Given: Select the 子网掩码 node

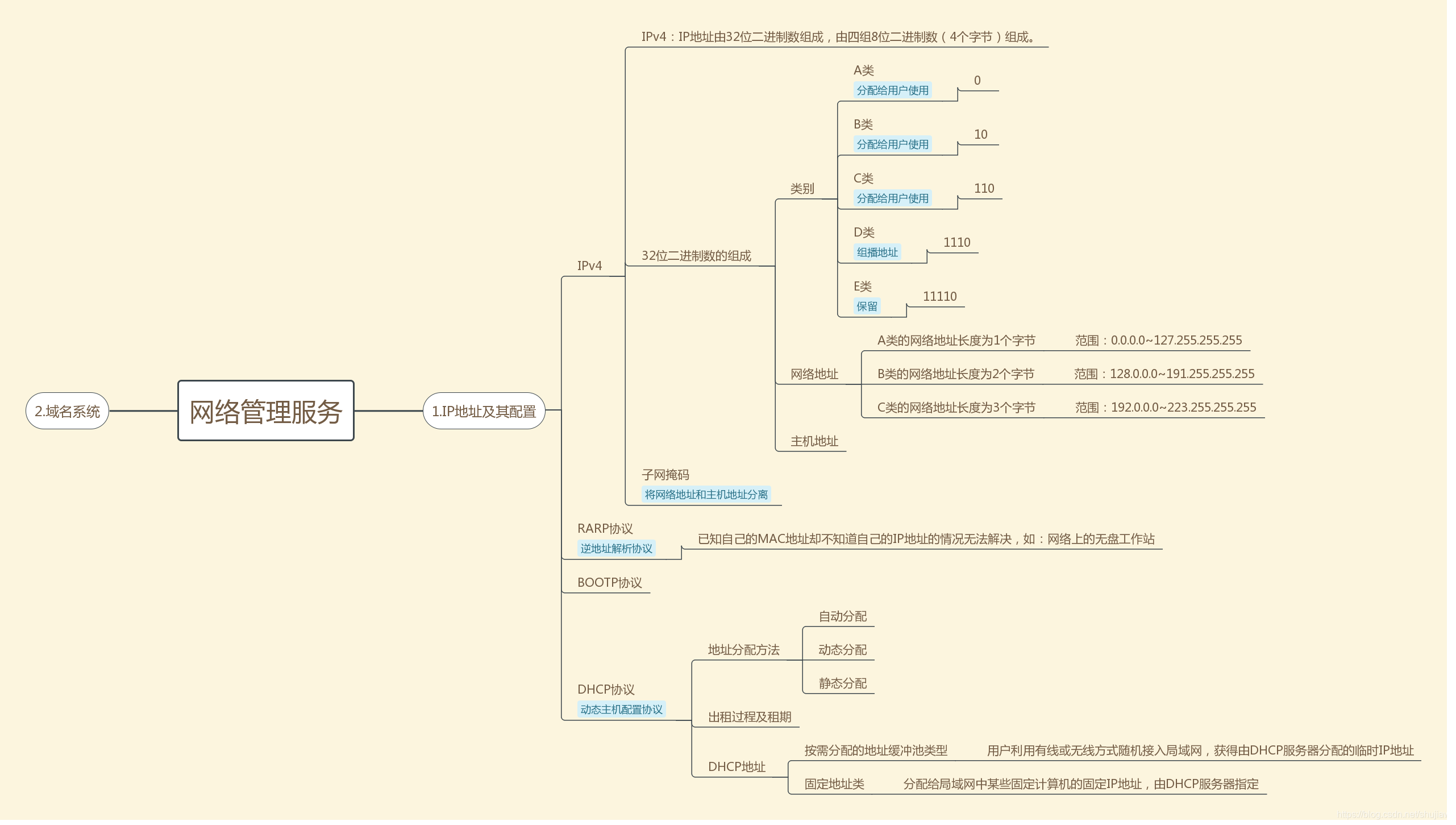Looking at the screenshot, I should 665,475.
